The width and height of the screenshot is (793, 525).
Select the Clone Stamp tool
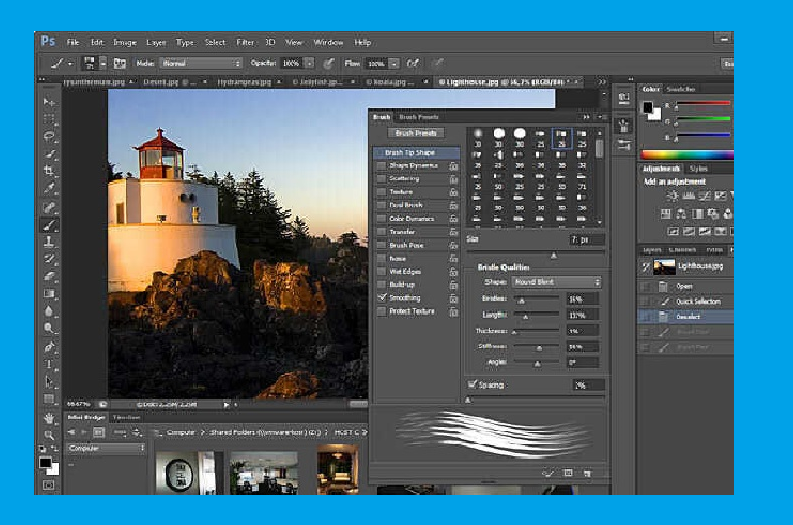[x=49, y=242]
